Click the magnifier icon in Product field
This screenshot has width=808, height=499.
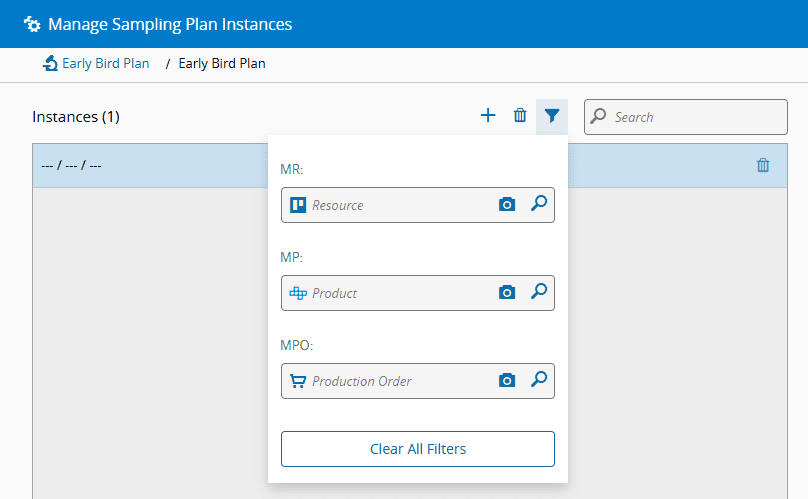click(538, 292)
